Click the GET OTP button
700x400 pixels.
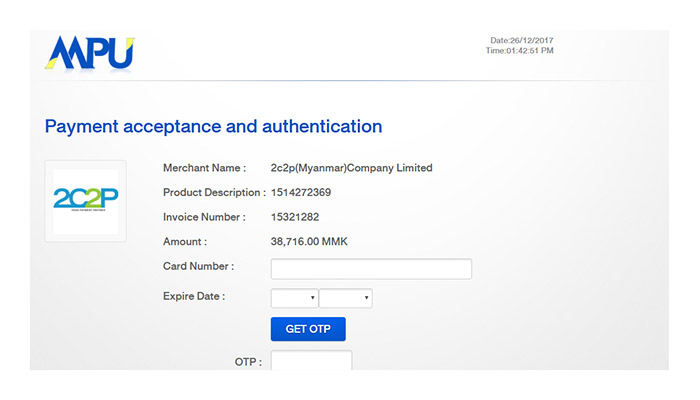[x=308, y=329]
